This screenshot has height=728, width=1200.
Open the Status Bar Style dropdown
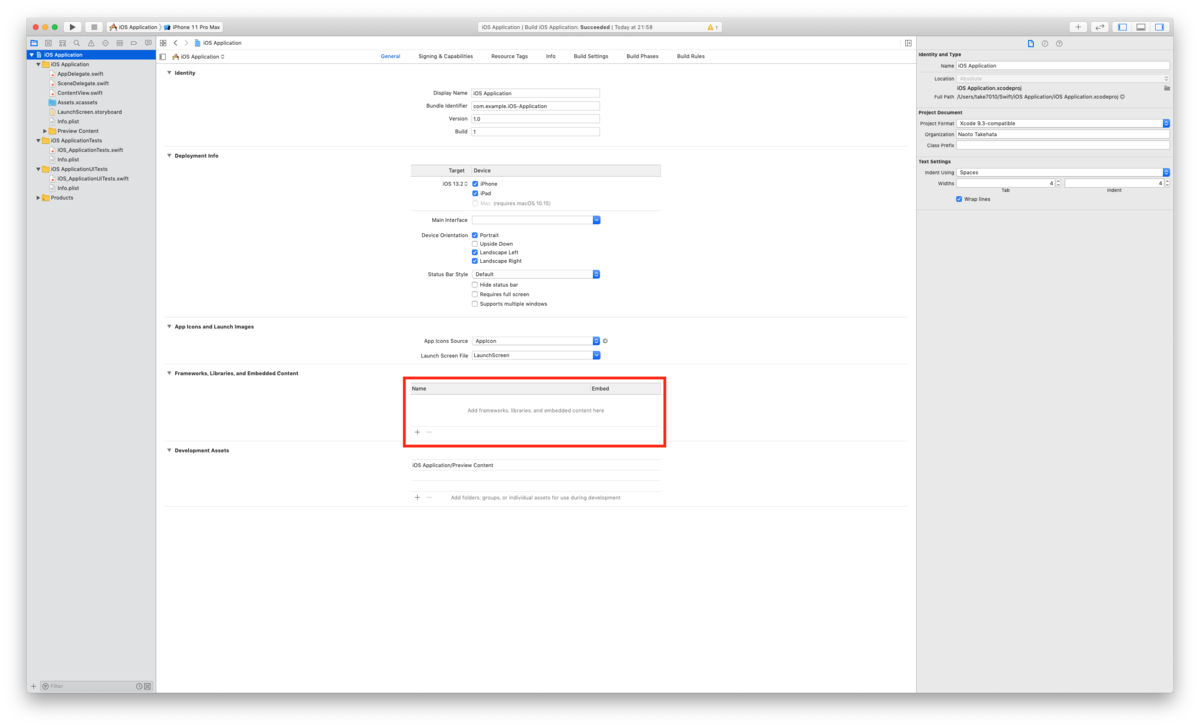536,274
